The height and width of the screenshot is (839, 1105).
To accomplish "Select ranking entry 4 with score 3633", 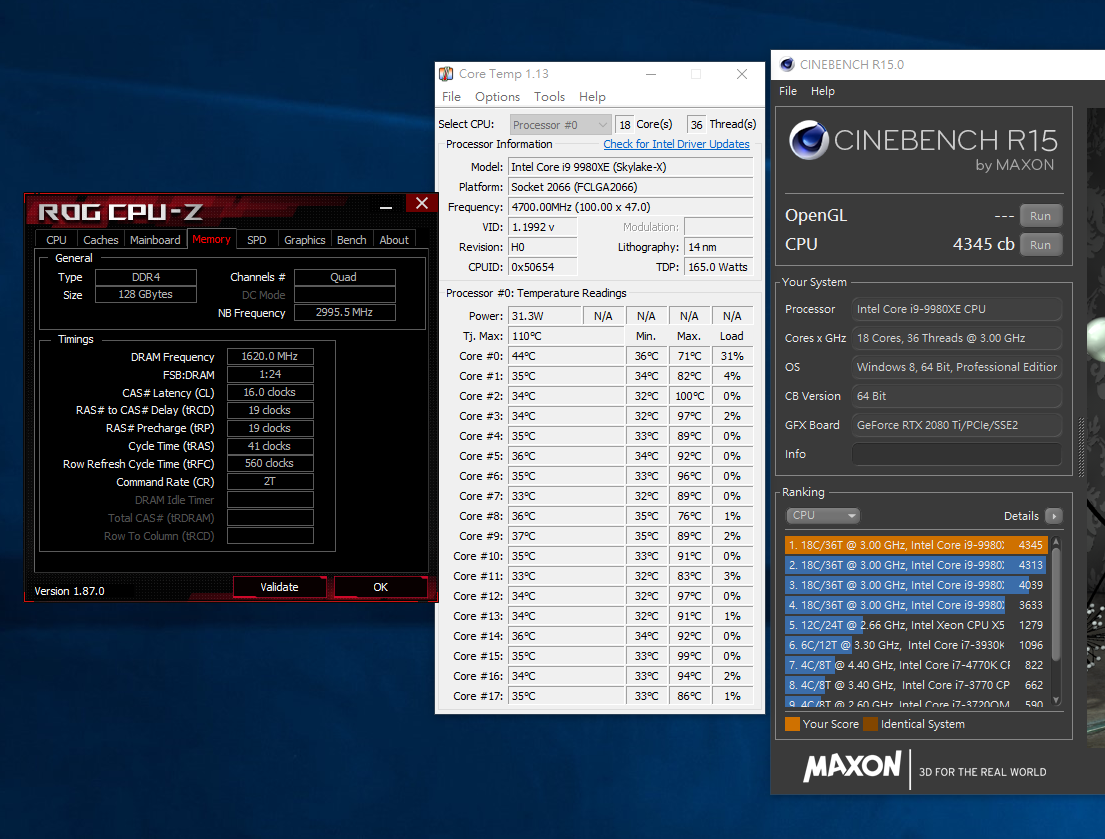I will pos(915,604).
